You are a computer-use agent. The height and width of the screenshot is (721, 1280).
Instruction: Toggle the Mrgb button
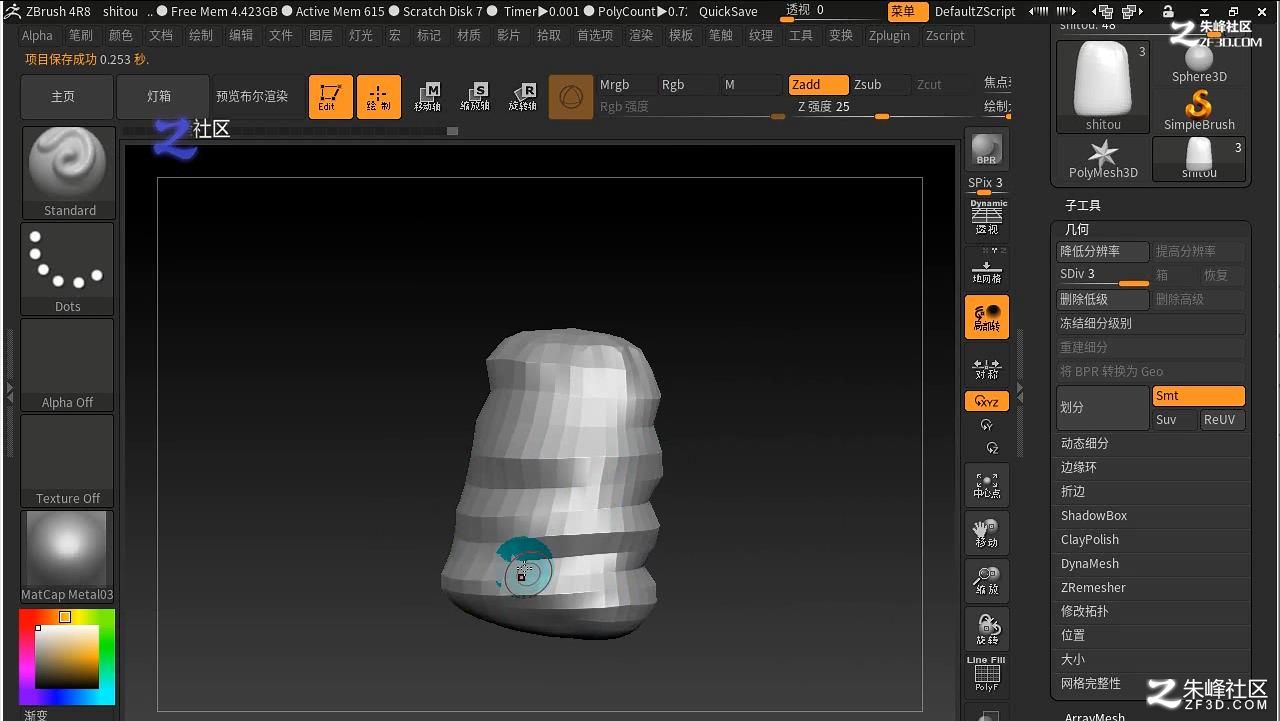625,85
